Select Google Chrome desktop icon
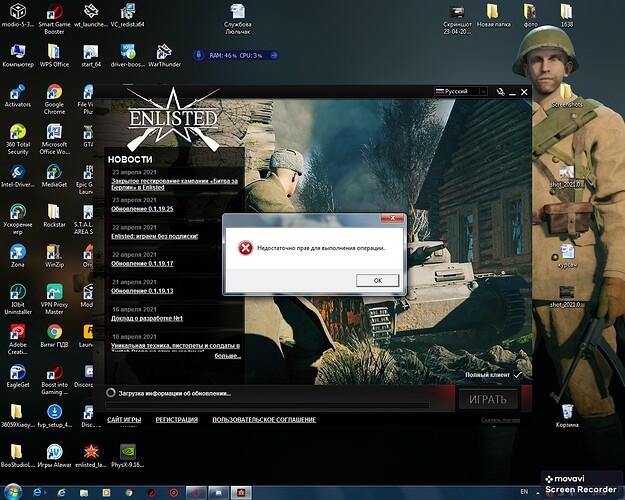This screenshot has height=500, width=625. point(54,99)
